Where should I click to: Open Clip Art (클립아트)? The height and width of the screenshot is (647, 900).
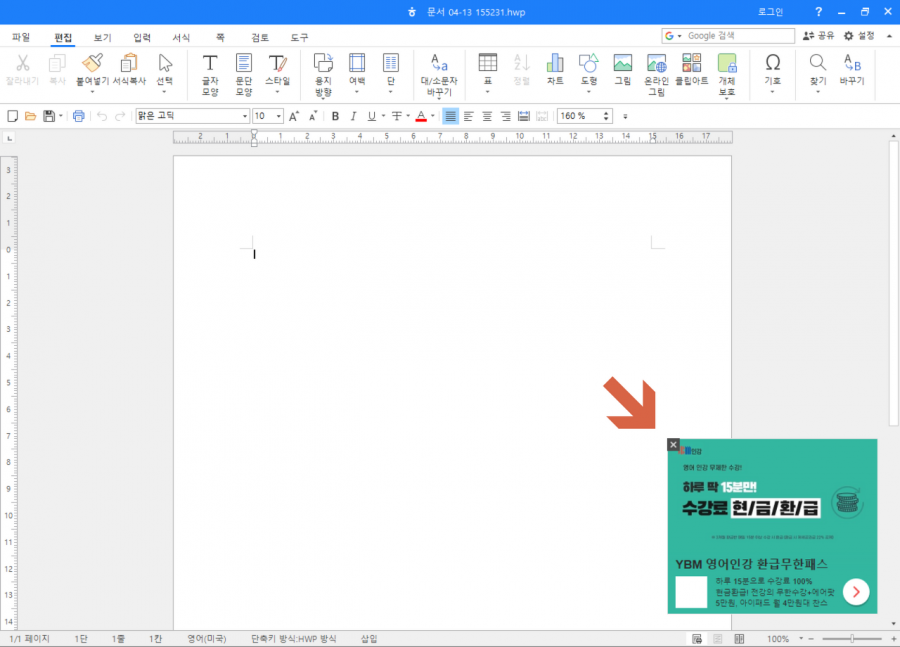(692, 70)
